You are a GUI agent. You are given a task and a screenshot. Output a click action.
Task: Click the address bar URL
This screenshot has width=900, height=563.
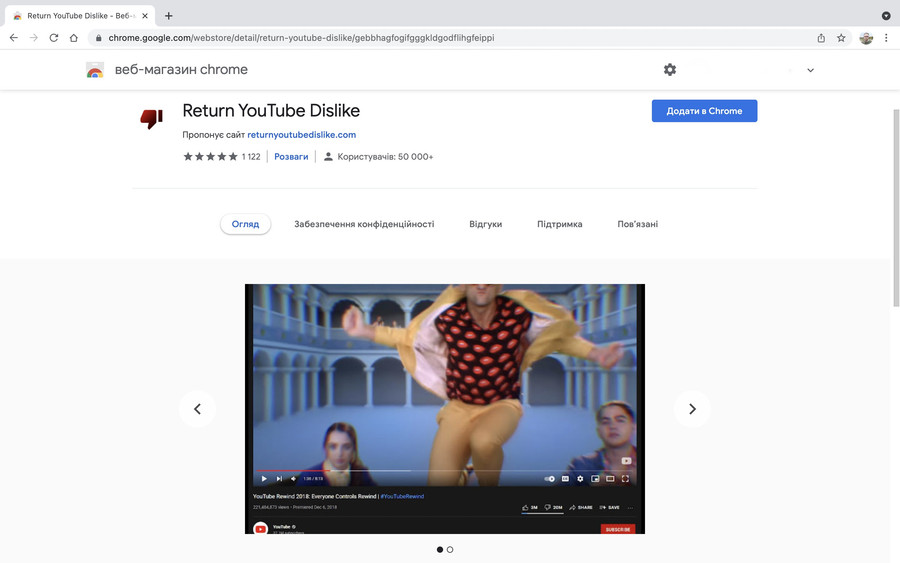(301, 38)
